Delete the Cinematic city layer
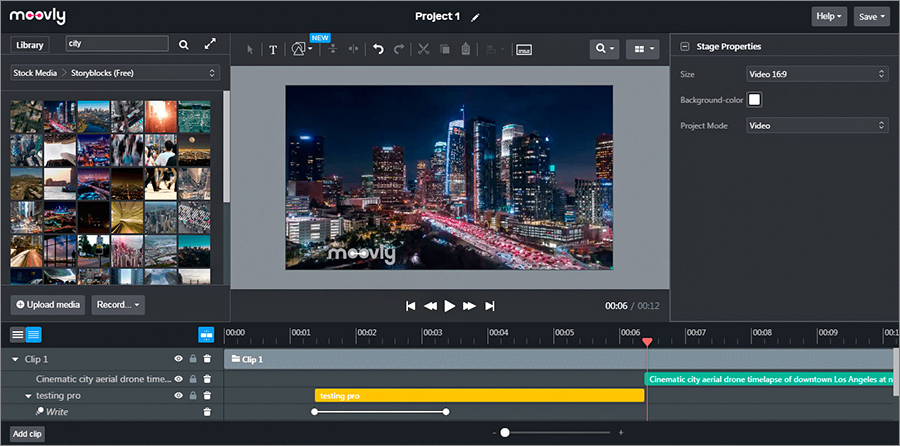This screenshot has width=900, height=446. [207, 379]
